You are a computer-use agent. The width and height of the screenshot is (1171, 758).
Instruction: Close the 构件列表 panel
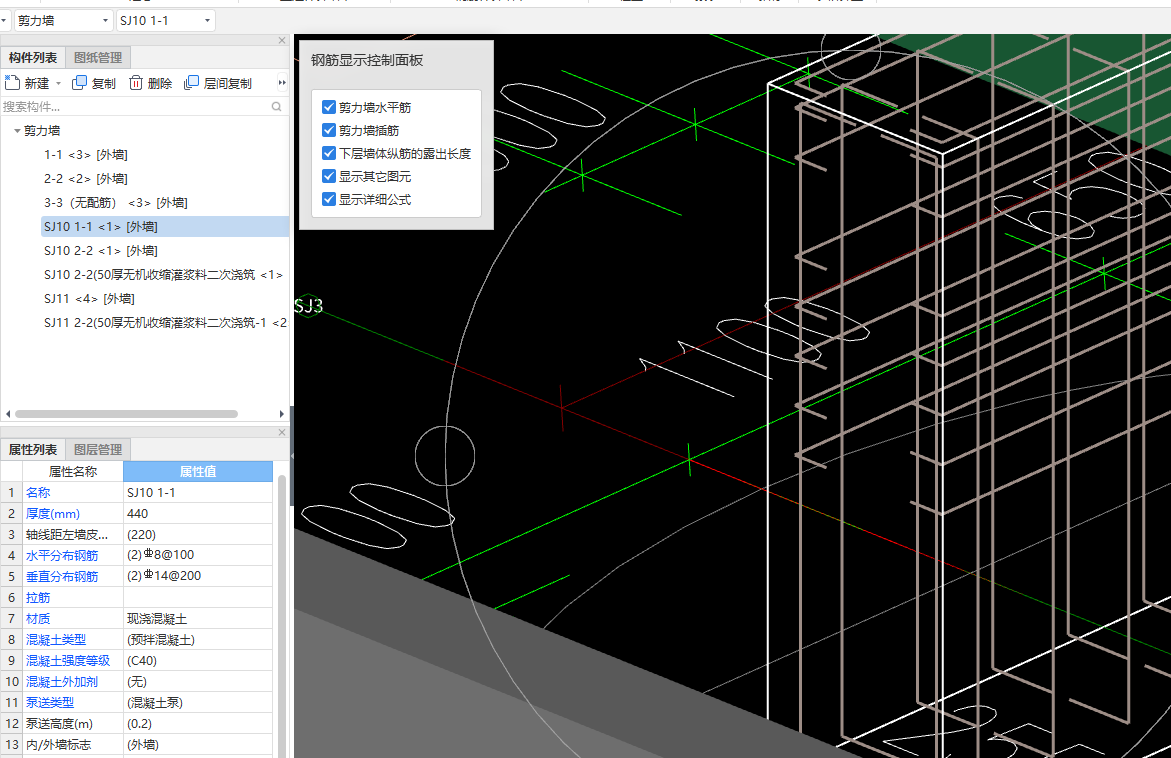(282, 40)
